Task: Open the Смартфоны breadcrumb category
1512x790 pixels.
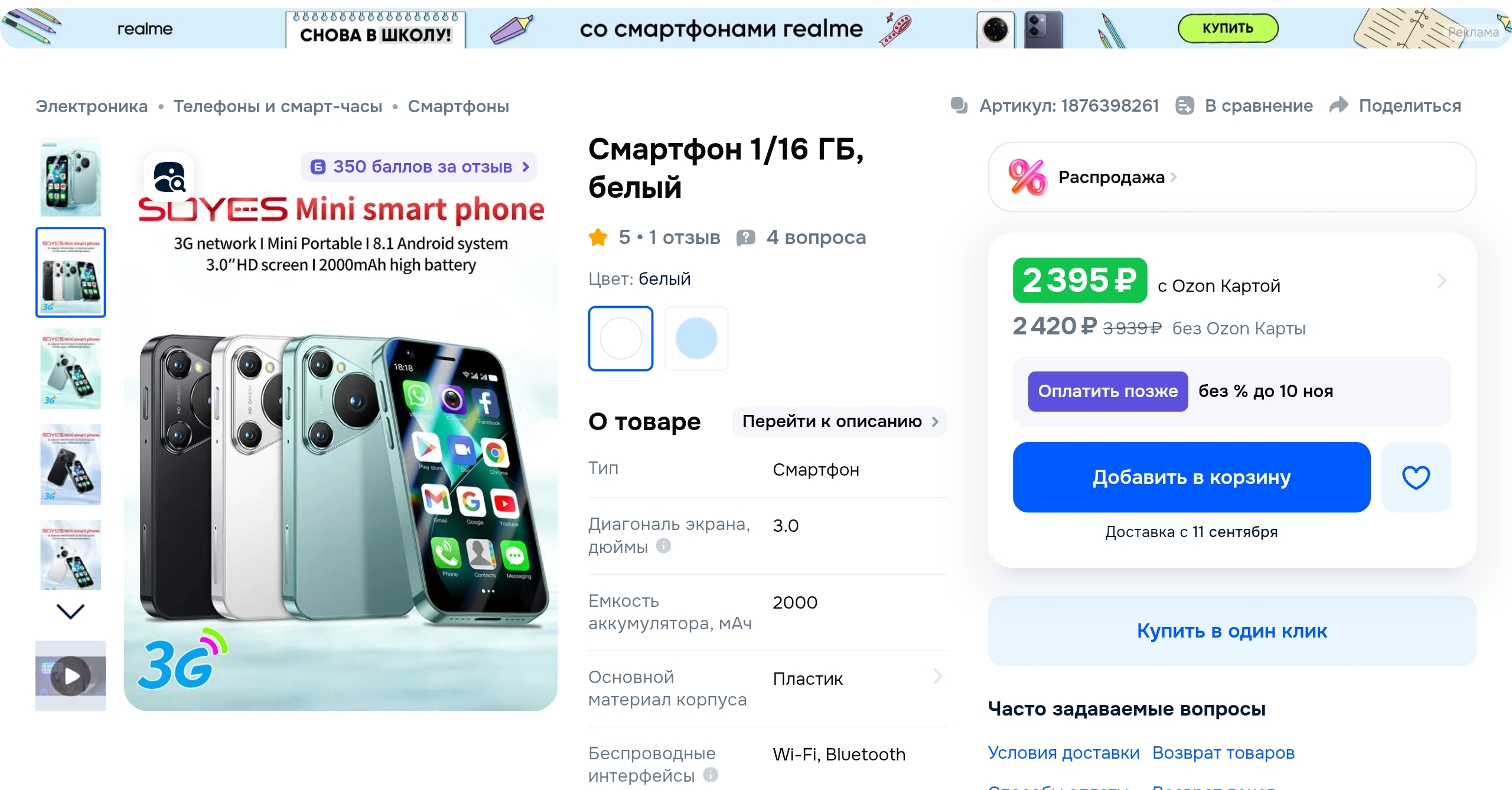Action: tap(458, 106)
